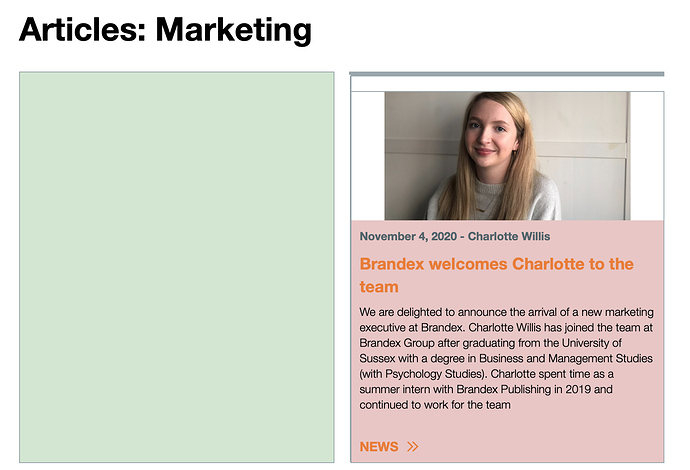
Task: Click the word "Marketing" in the heading
Action: [x=233, y=30]
